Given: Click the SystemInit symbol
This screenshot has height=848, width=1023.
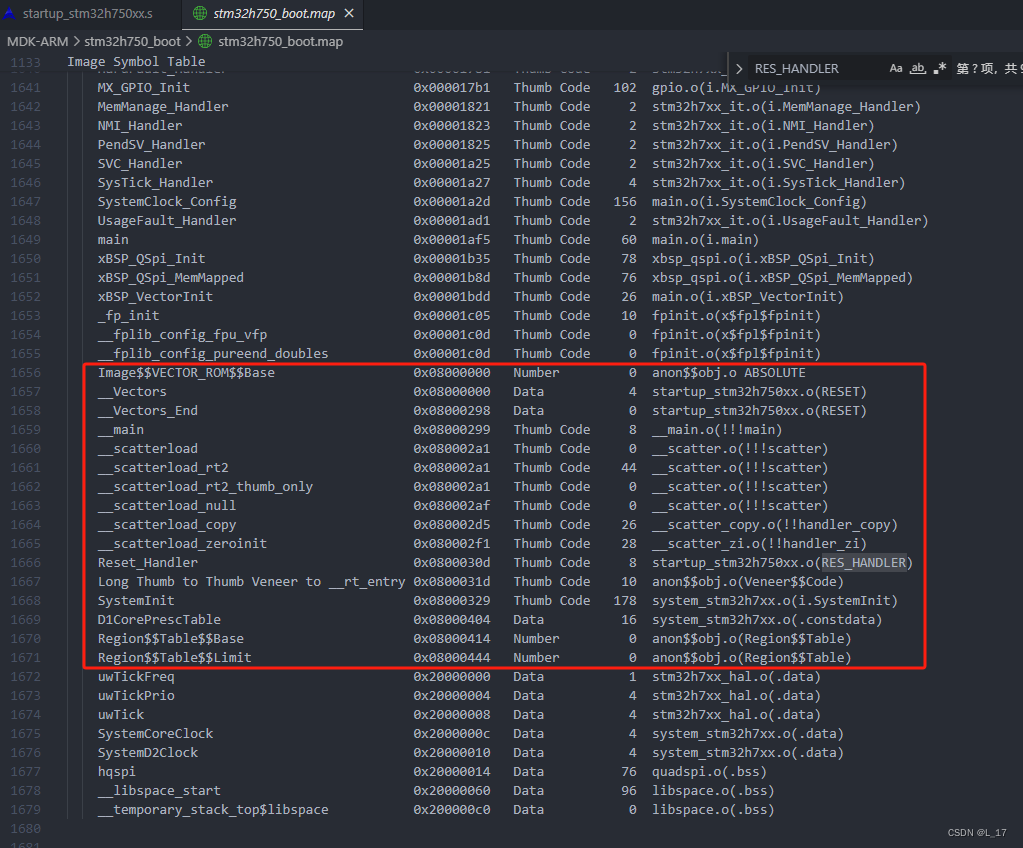Looking at the screenshot, I should 136,600.
